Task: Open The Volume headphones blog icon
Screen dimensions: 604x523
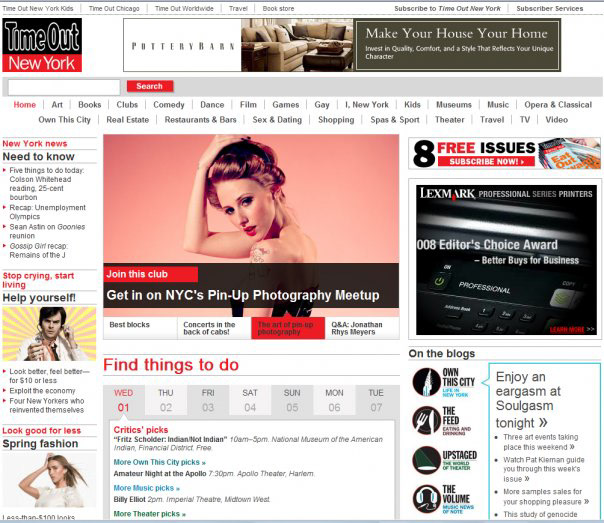Action: coord(426,499)
